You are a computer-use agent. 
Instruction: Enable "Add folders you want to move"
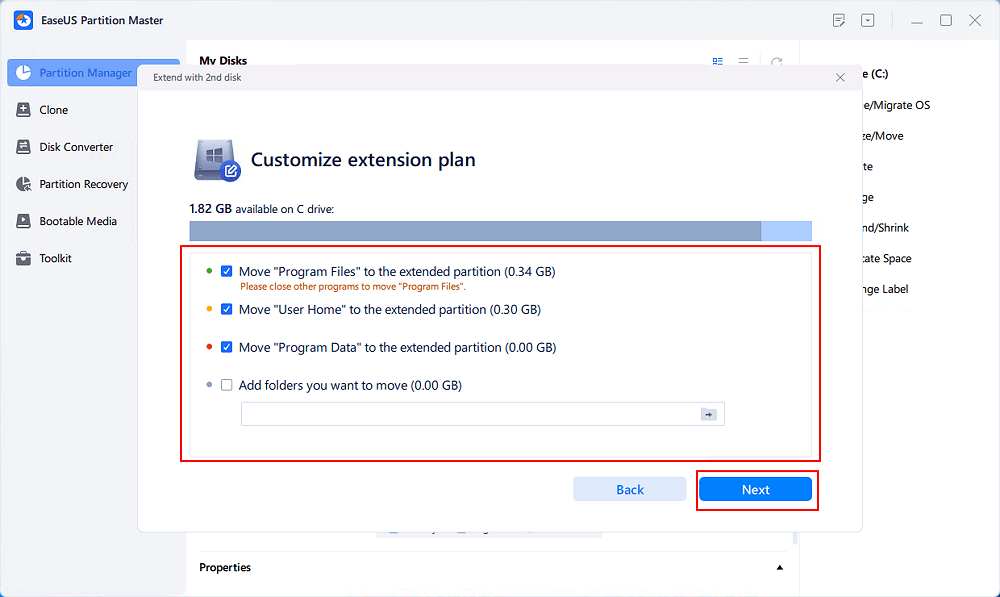(227, 385)
